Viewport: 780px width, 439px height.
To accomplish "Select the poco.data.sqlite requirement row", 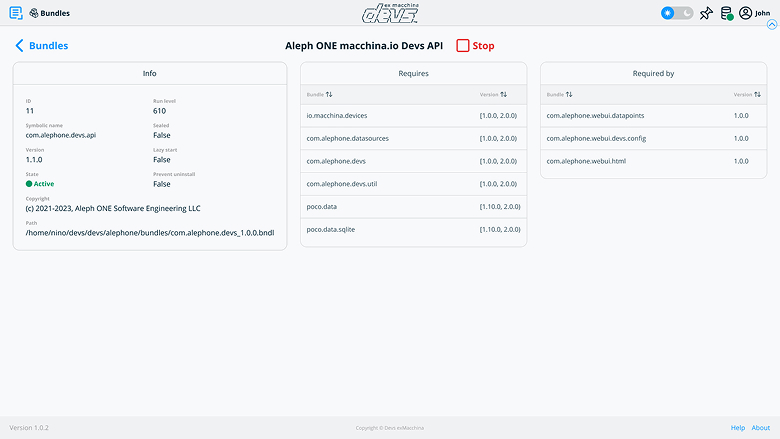I will point(413,230).
